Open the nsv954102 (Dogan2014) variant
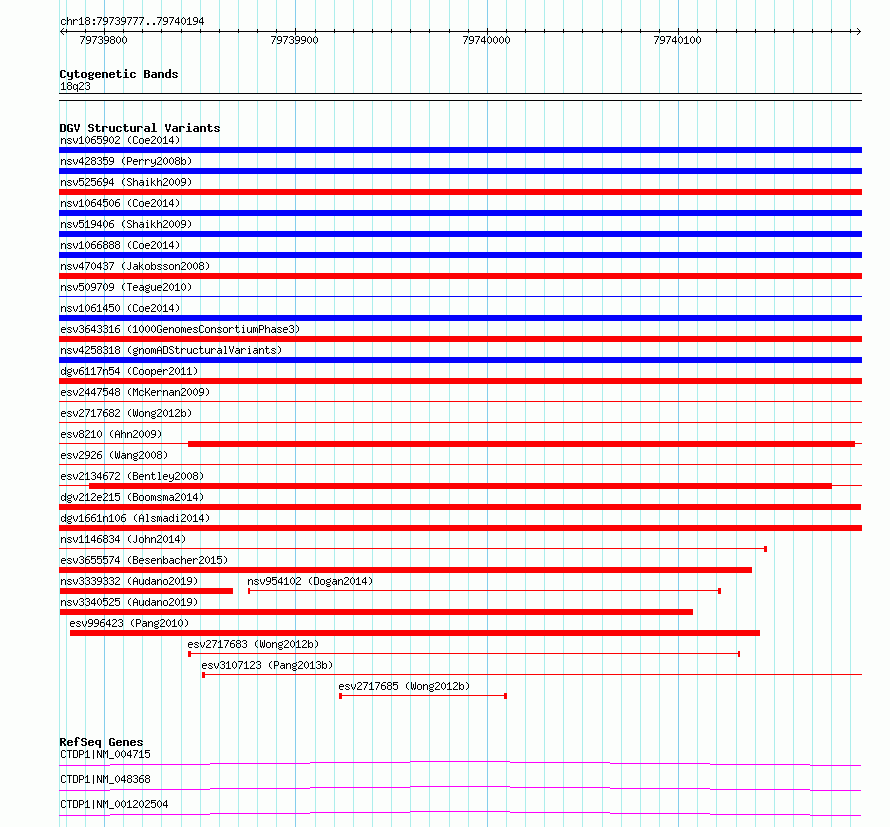890x827 pixels. click(310, 581)
